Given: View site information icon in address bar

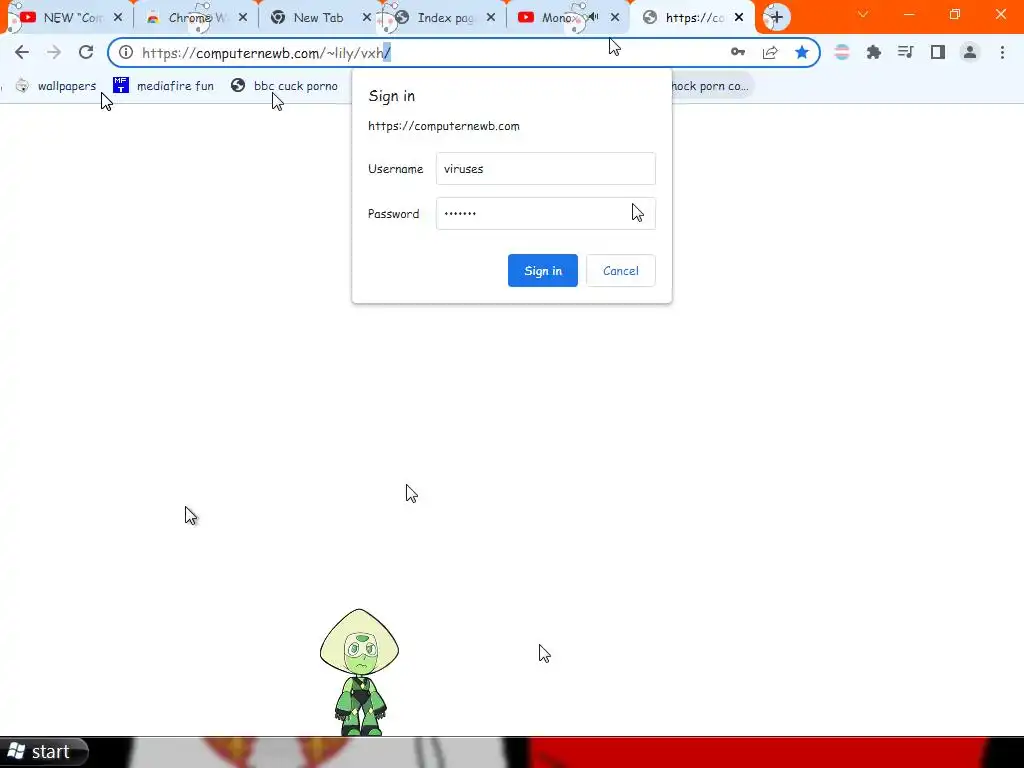Looking at the screenshot, I should coord(126,52).
